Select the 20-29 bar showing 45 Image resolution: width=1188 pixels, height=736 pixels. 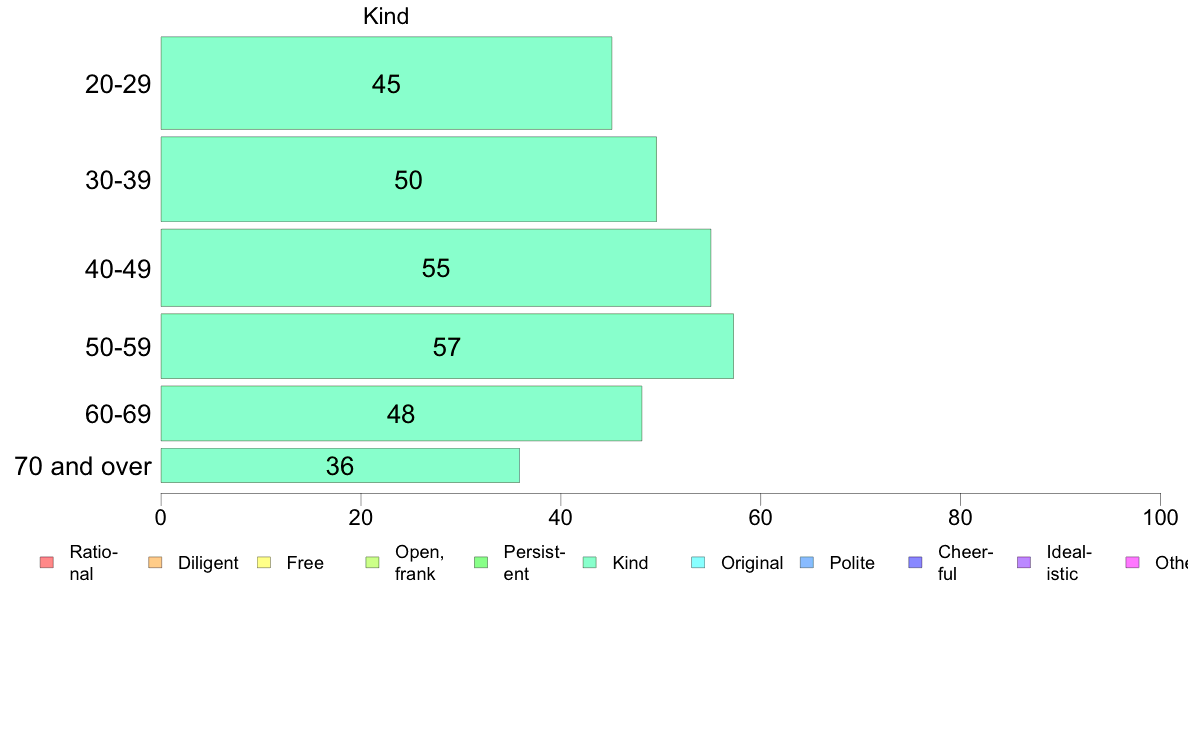pyautogui.click(x=386, y=83)
